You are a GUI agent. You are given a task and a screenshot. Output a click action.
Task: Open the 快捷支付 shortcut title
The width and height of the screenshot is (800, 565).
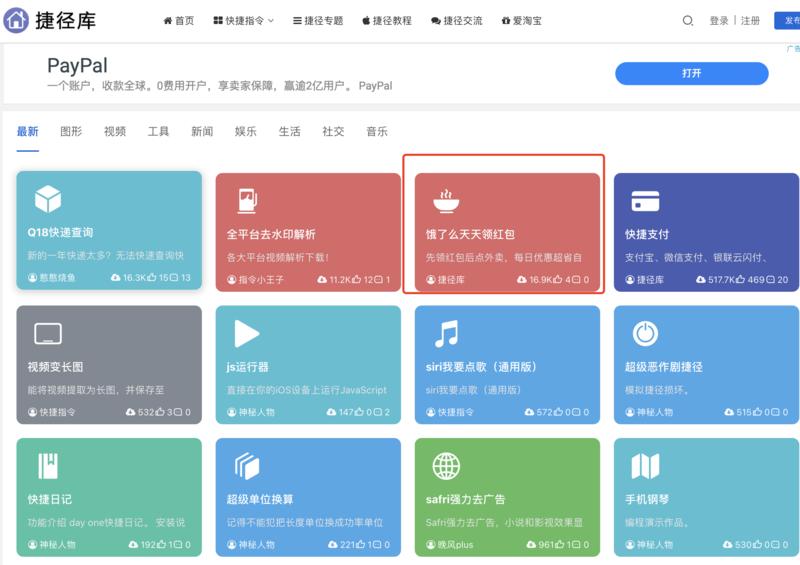point(647,235)
